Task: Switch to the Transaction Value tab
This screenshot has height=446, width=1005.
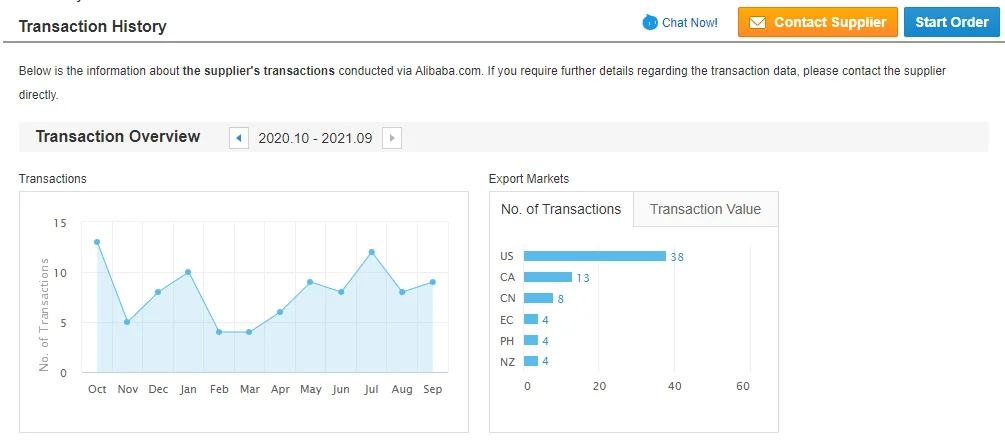Action: tap(705, 209)
